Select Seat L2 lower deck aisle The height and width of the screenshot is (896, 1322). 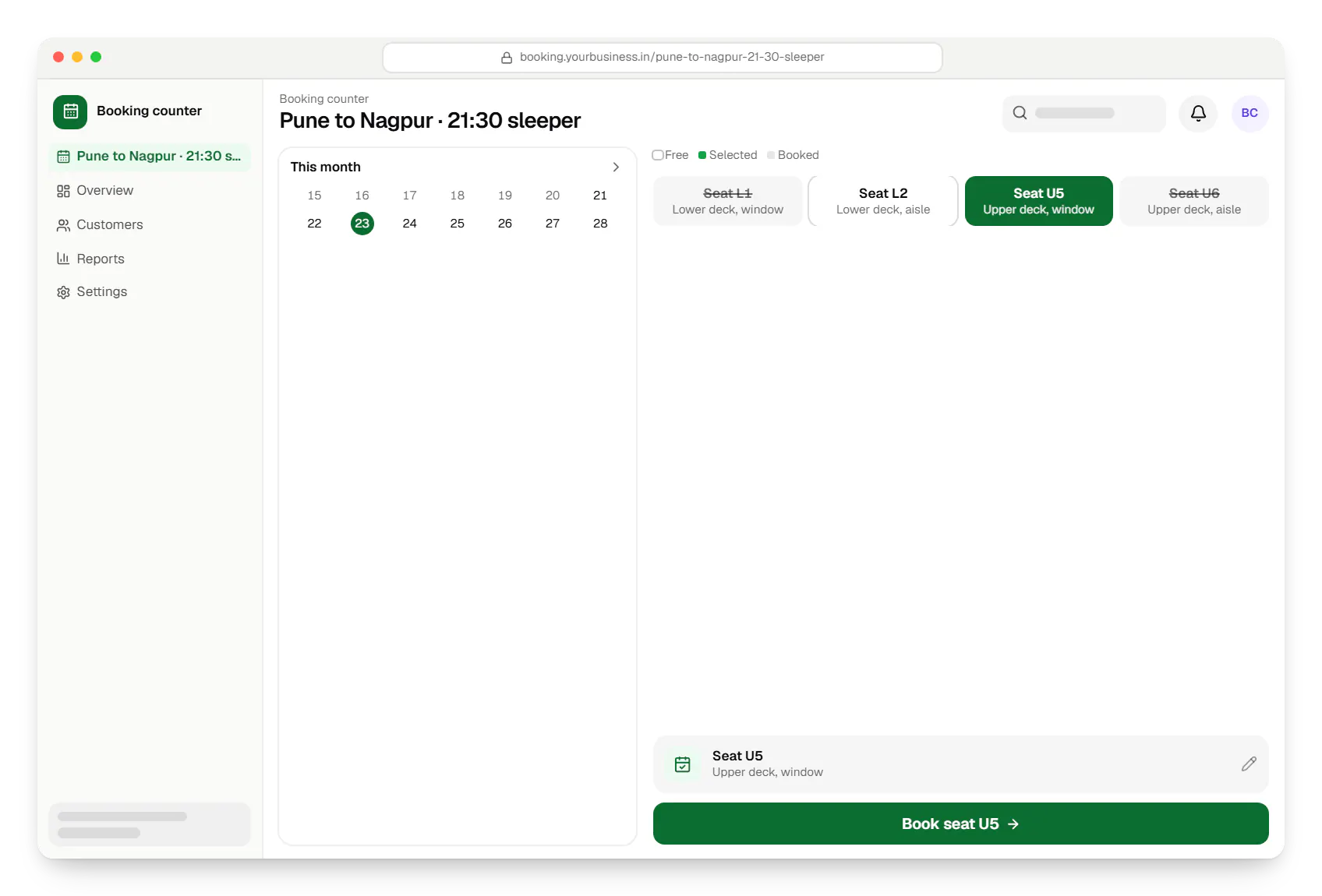(x=883, y=201)
